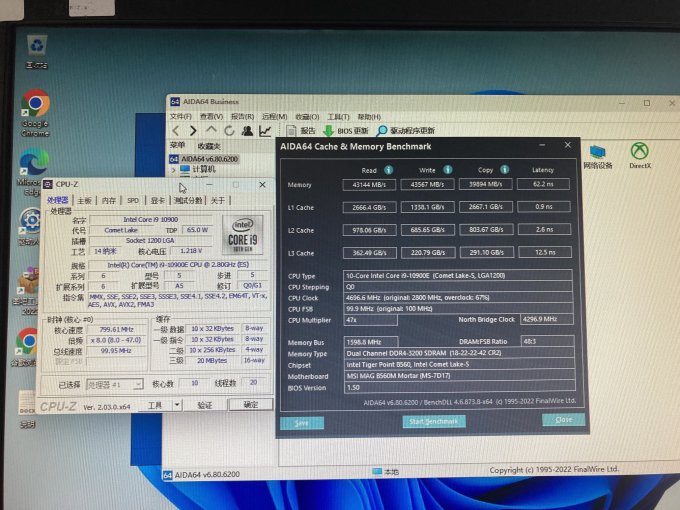The width and height of the screenshot is (680, 510).
Task: Click the Memory Read value 43144 MB/s
Action: (369, 185)
